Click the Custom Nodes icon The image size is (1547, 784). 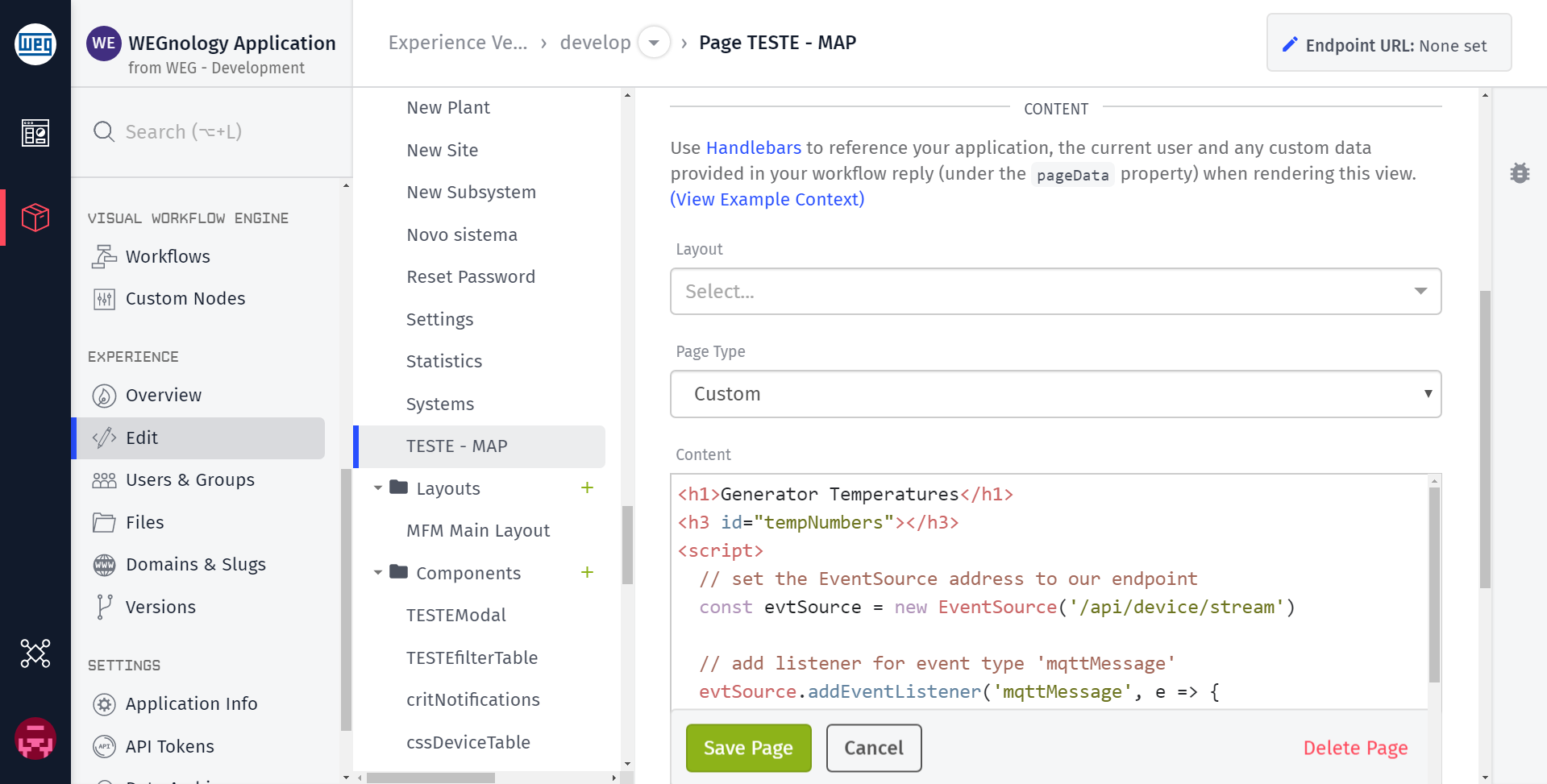[x=104, y=299]
